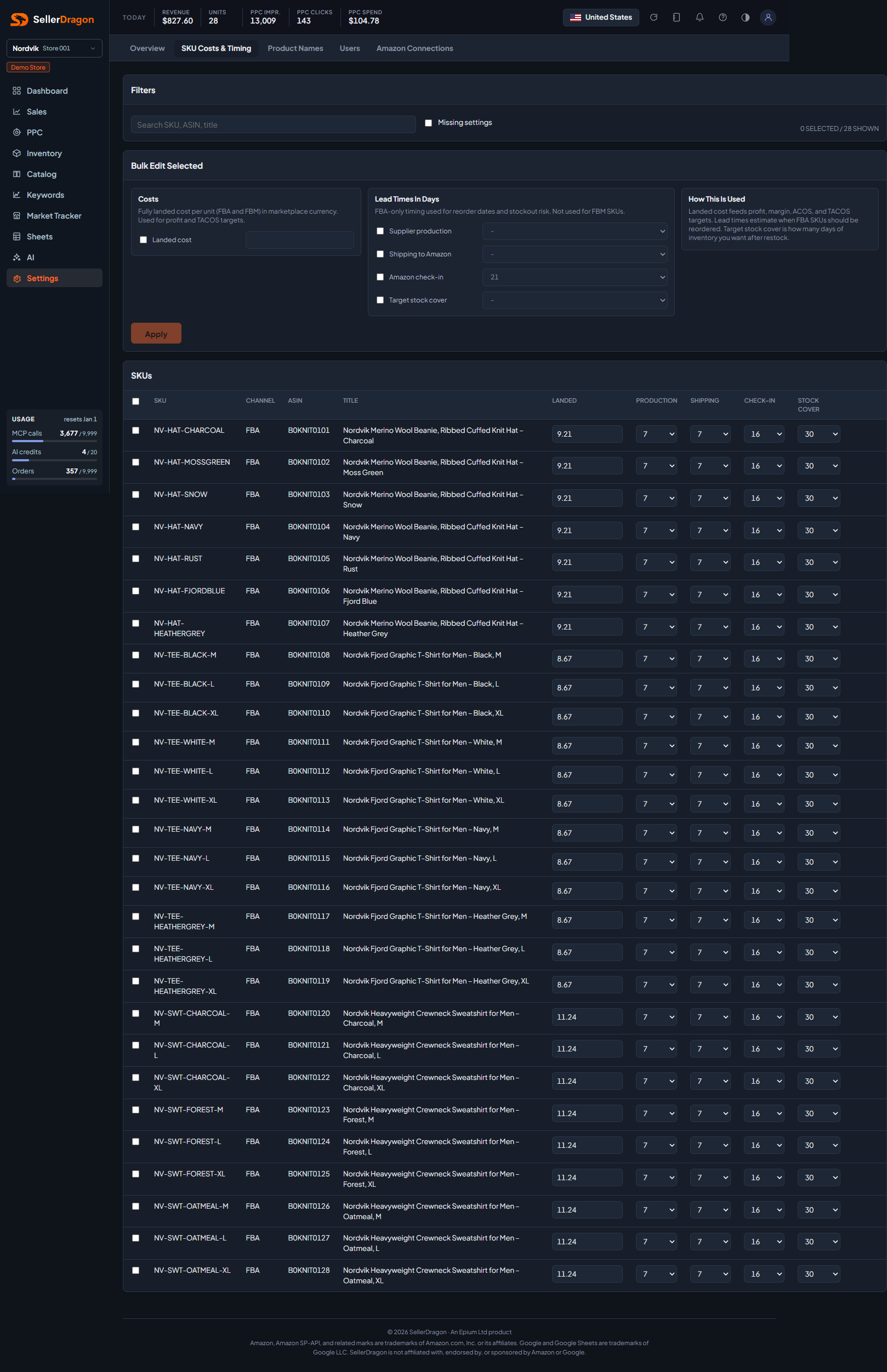
Task: Click the sidebar panel icon beside refresh
Action: click(x=676, y=18)
